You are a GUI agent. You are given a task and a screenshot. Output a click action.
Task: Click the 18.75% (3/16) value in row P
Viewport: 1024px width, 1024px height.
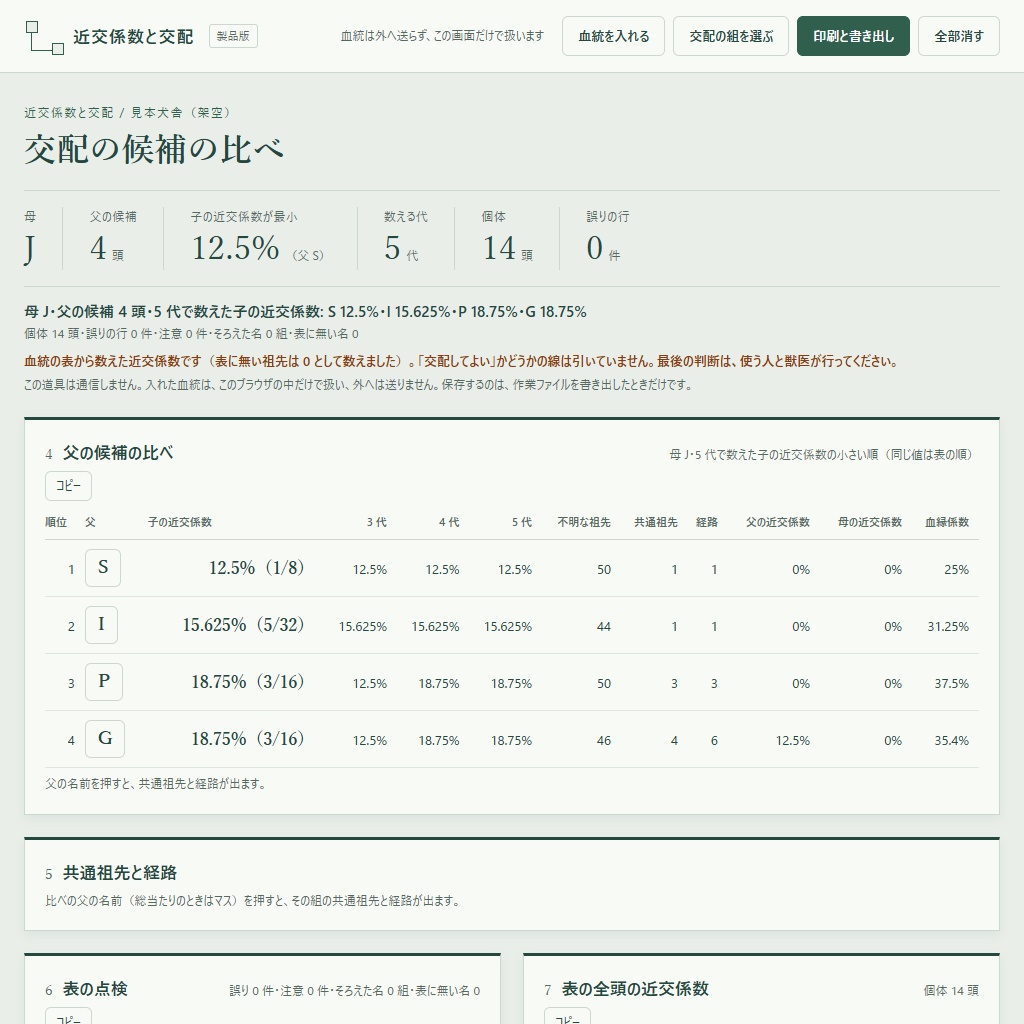(x=248, y=682)
